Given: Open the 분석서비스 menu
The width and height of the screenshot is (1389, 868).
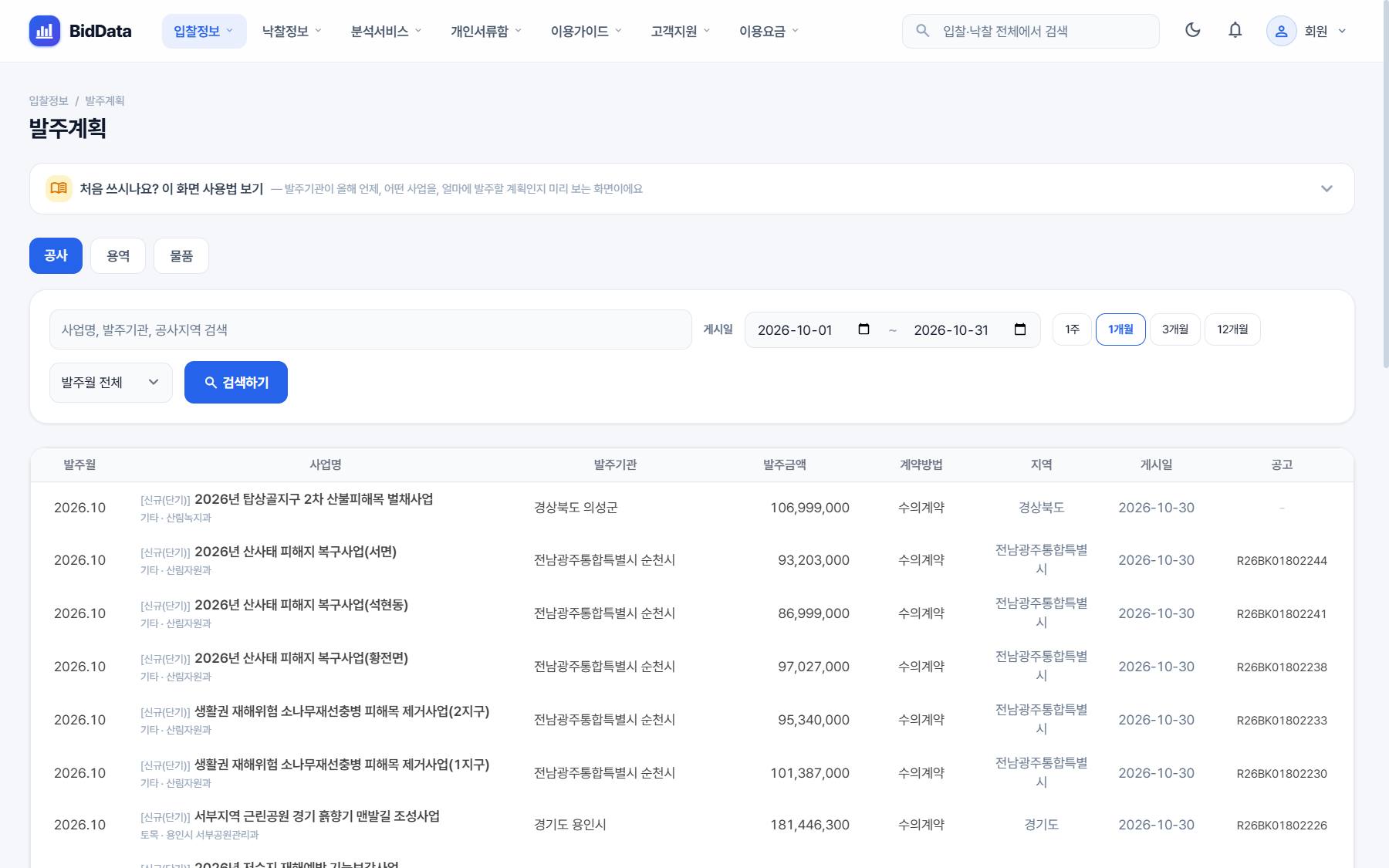Looking at the screenshot, I should [386, 31].
